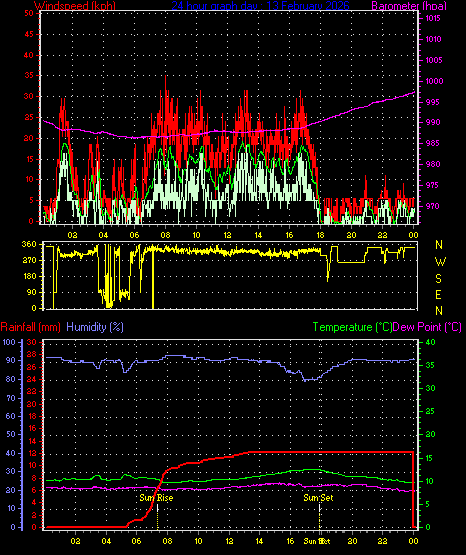Click the 08 hour label under the windspeed graph

click(x=165, y=235)
